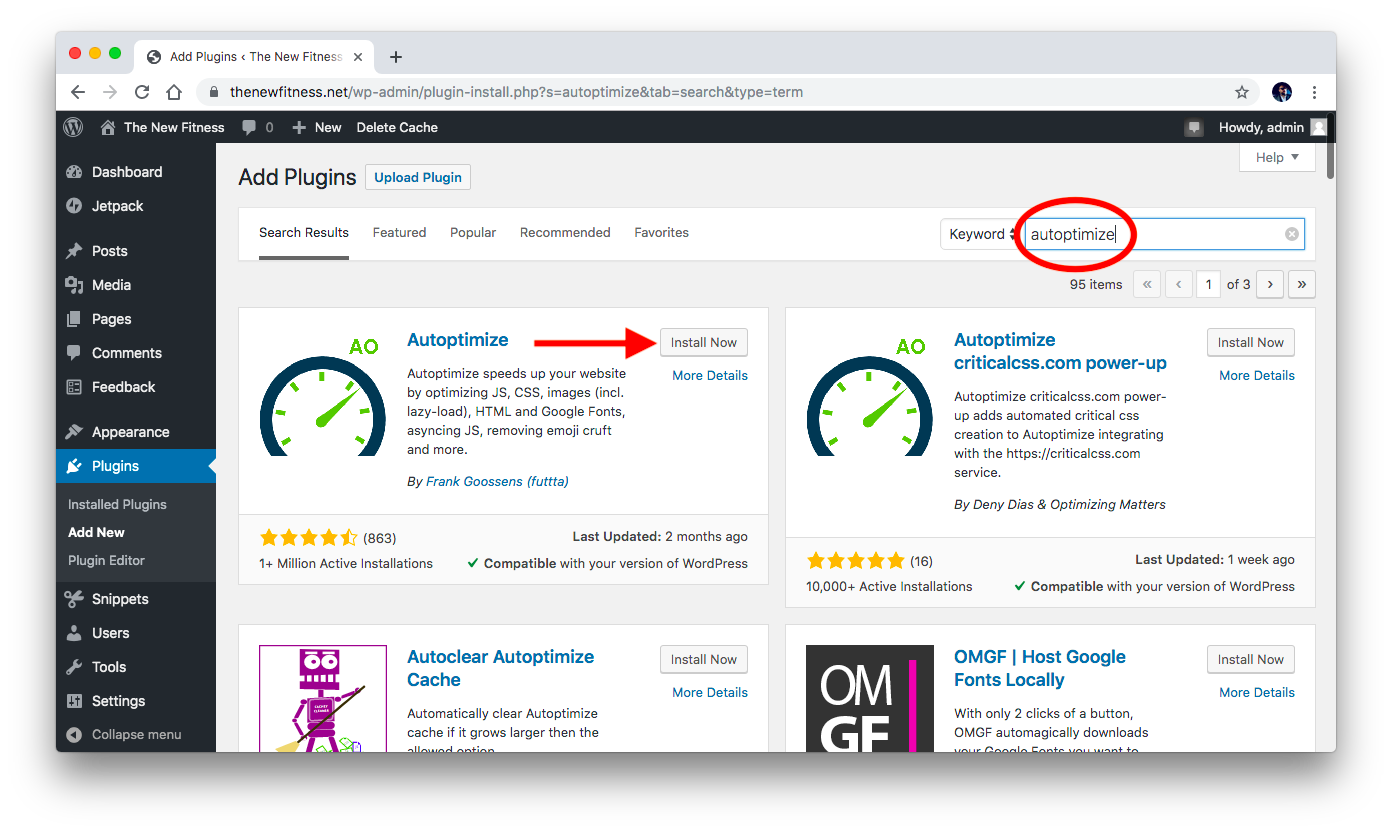The image size is (1392, 832).
Task: Click the notification icon beside Howdy, admin
Action: click(1193, 128)
